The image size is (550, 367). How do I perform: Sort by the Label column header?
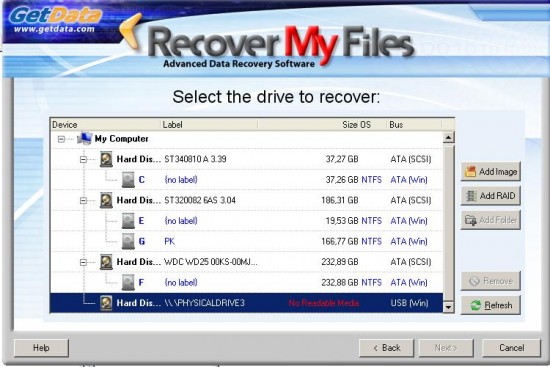coord(209,125)
